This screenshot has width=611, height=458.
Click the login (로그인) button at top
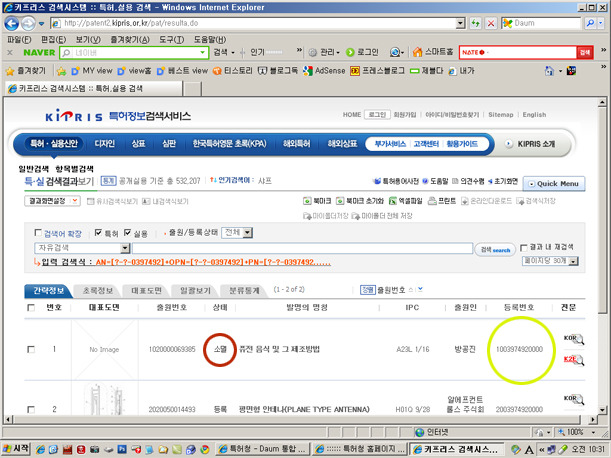pyautogui.click(x=377, y=115)
